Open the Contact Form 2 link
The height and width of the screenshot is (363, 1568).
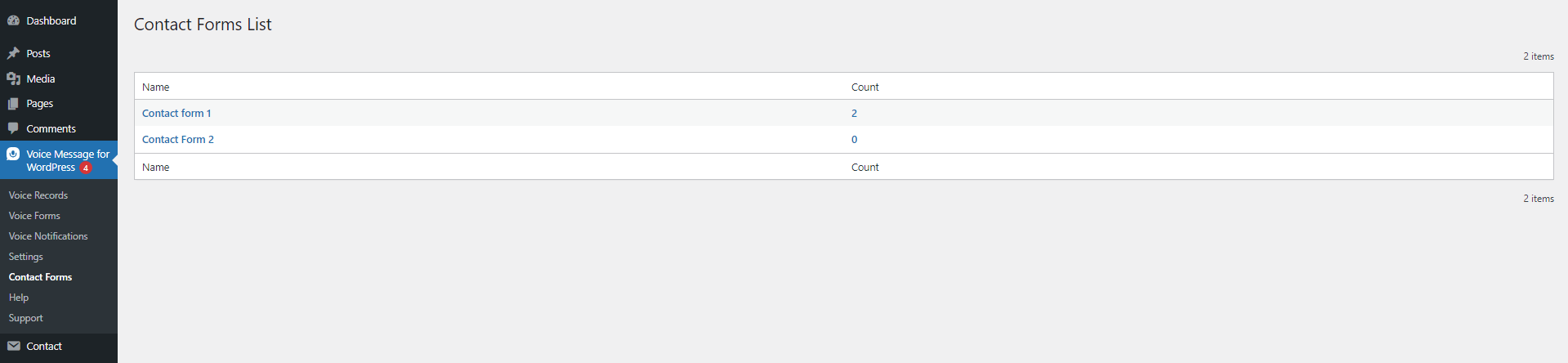[178, 140]
